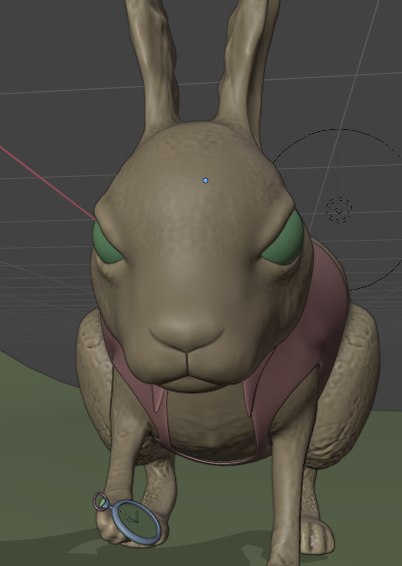Click the blue origin dot on rabbit's forehead
The image size is (402, 566).
[x=205, y=180]
